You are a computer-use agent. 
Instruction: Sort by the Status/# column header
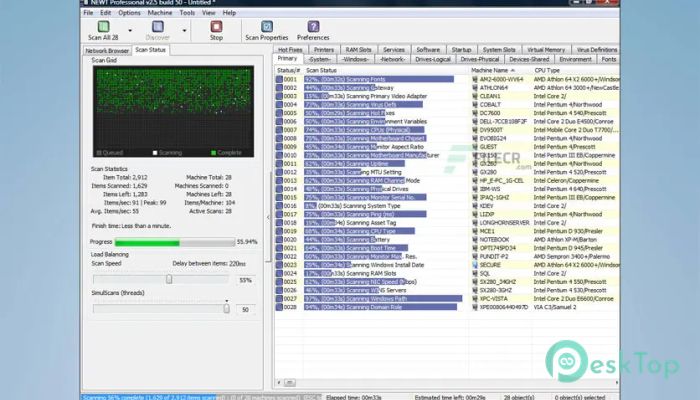(289, 71)
